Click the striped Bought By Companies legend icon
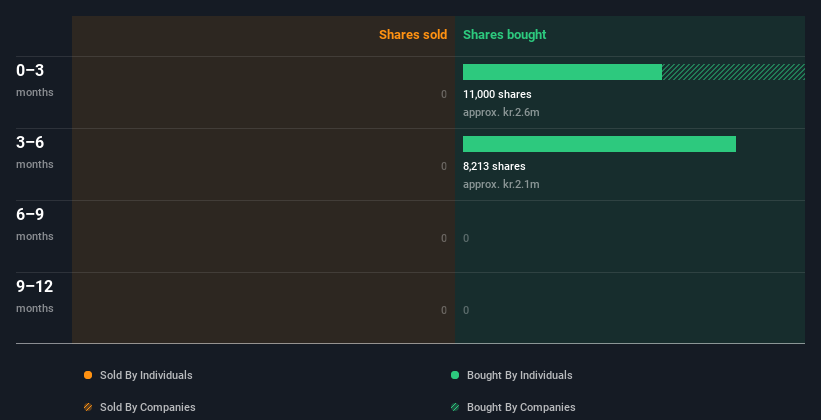This screenshot has height=420, width=821. 455,407
